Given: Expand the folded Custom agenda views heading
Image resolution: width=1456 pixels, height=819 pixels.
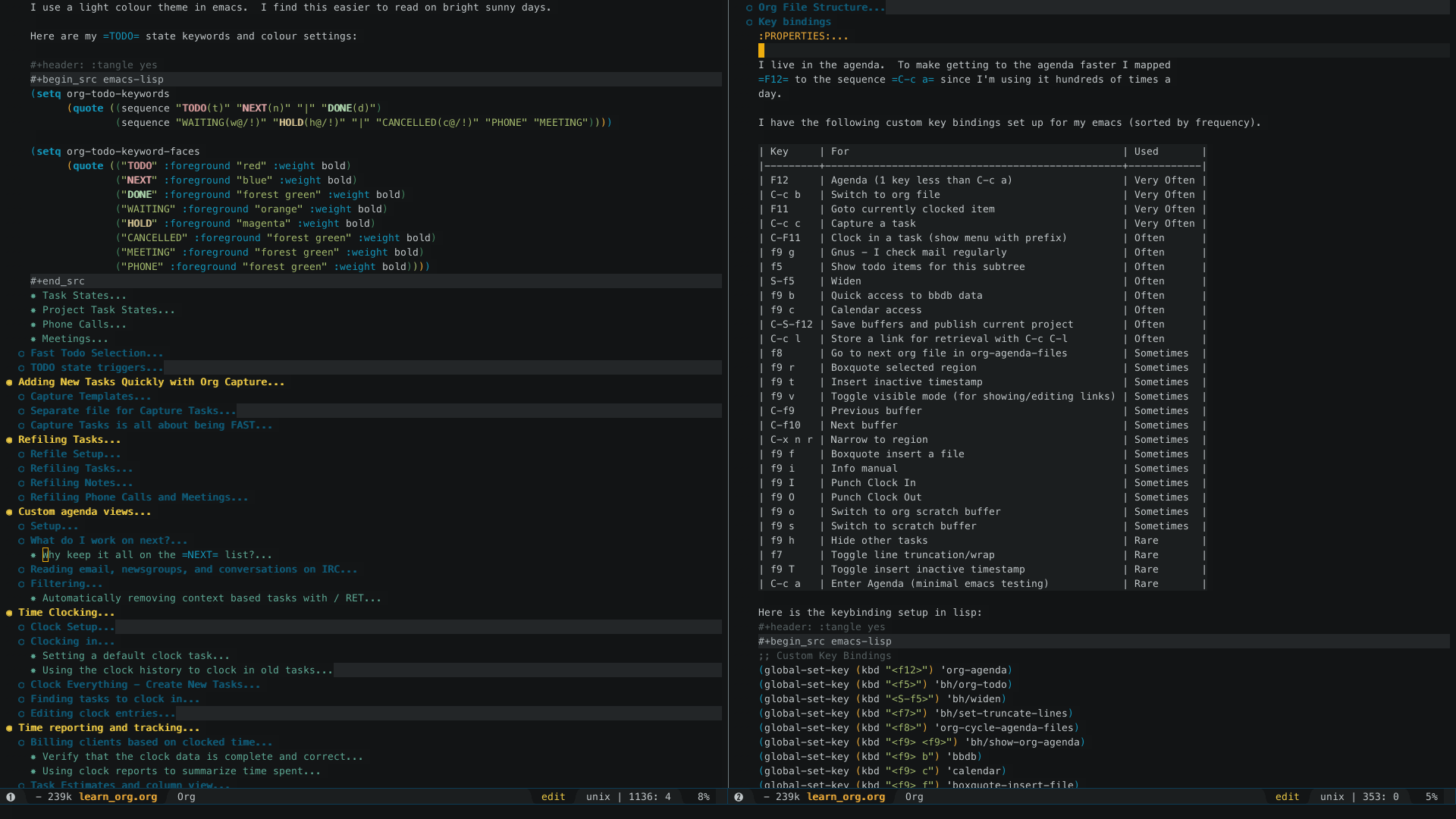Looking at the screenshot, I should pyautogui.click(x=84, y=512).
